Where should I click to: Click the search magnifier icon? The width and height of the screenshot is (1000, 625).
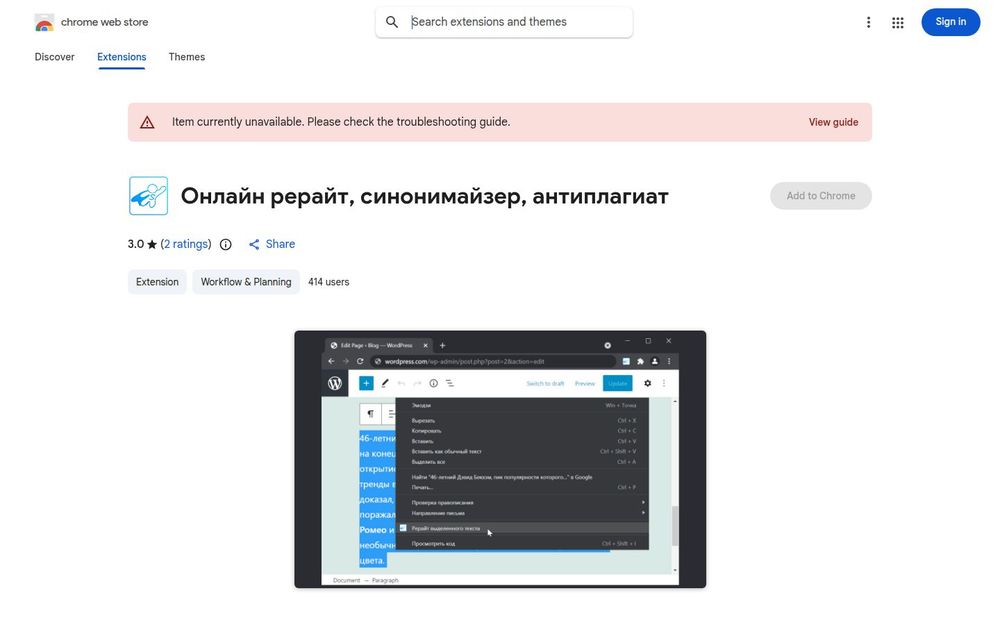tap(392, 22)
